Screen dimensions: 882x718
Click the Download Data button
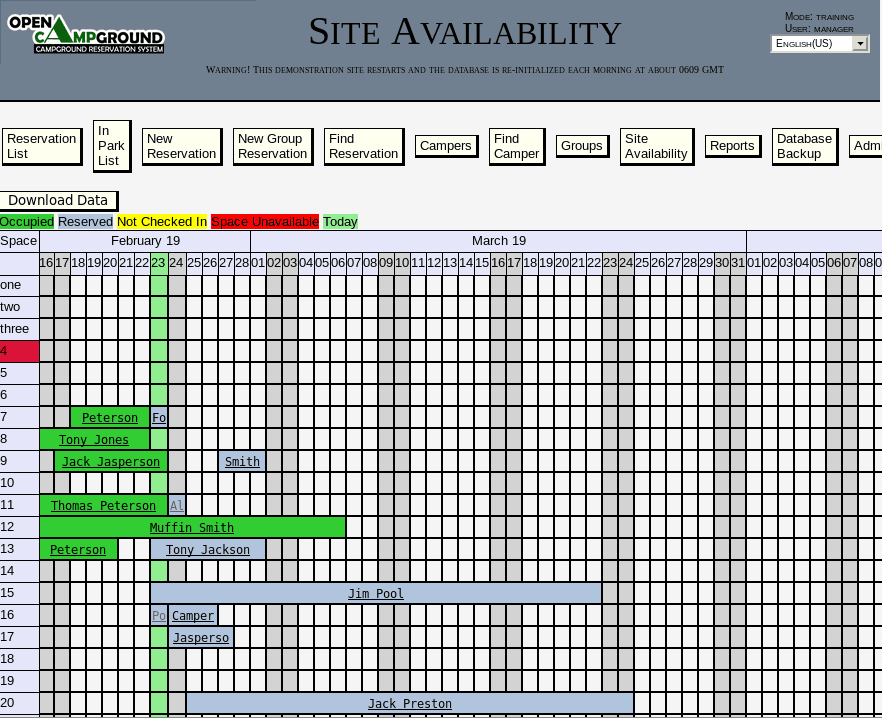click(x=58, y=200)
